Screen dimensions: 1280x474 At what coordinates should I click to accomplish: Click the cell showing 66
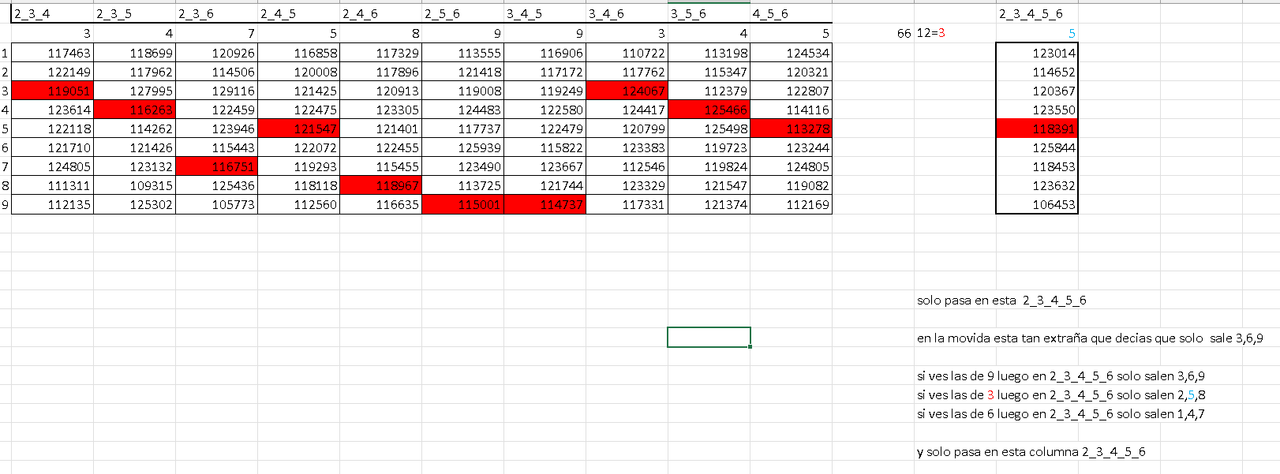pos(873,33)
